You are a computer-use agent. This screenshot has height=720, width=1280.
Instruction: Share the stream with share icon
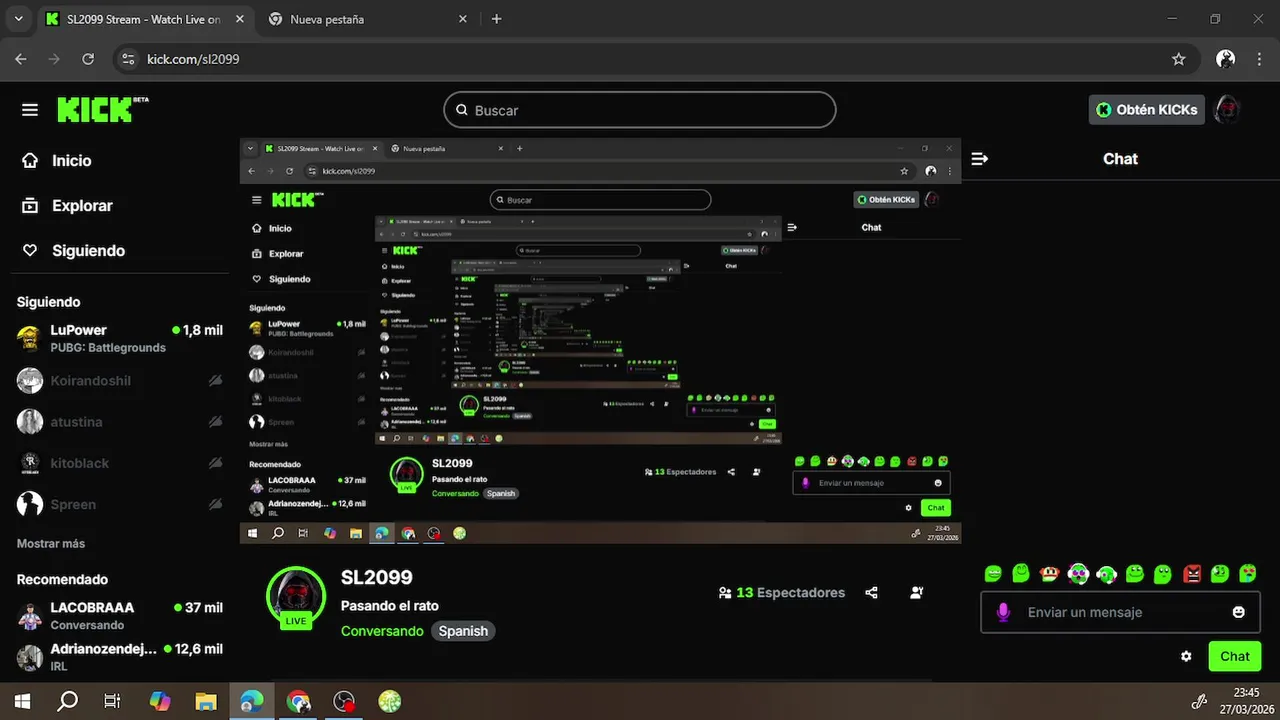click(x=872, y=593)
